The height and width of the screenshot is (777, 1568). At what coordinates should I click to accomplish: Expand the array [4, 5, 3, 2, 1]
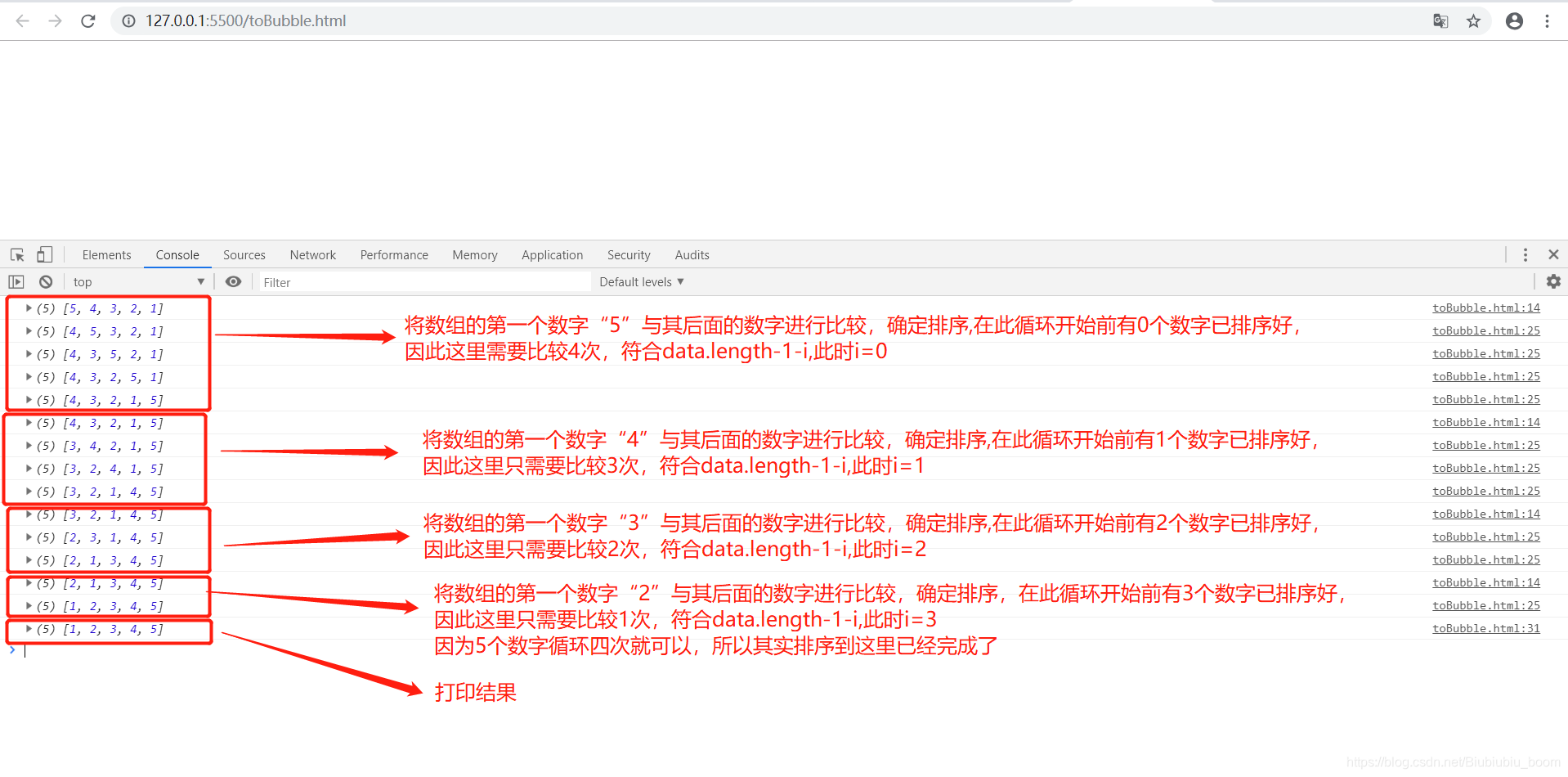pyautogui.click(x=29, y=331)
